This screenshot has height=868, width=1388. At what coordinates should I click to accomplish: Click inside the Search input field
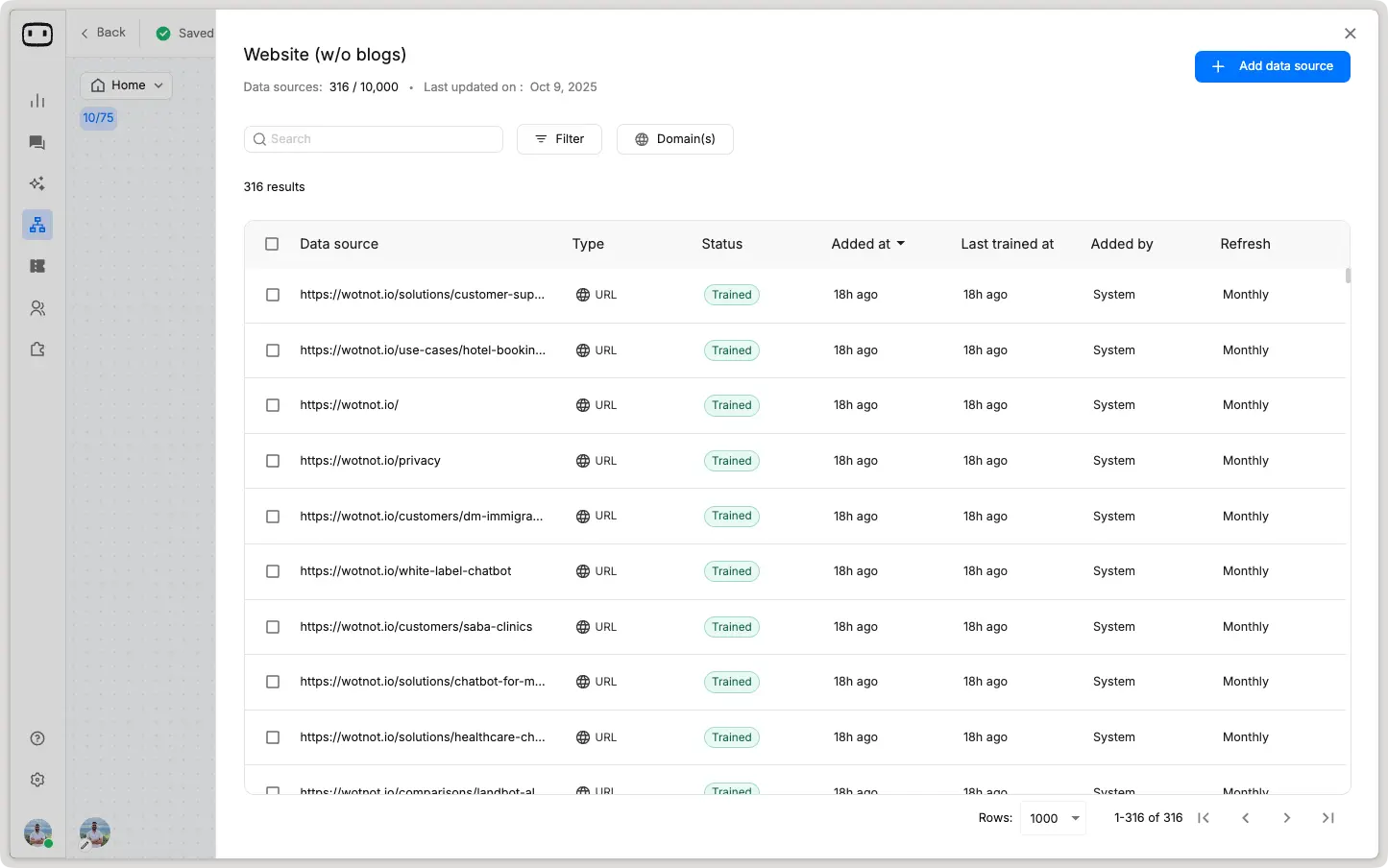(373, 139)
